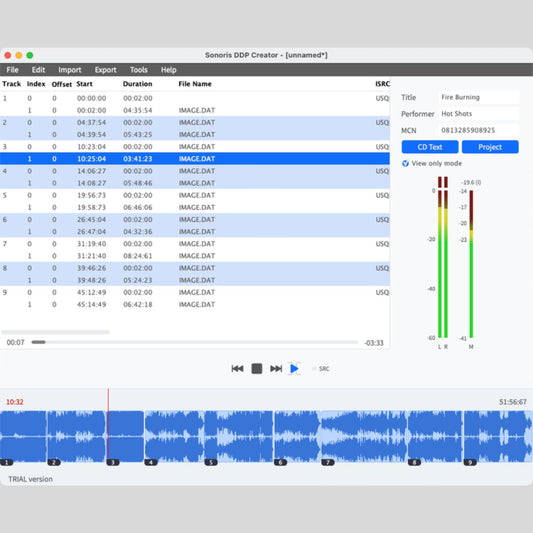Screen dimensions: 533x533
Task: Select the first row starting 00:00:00
Action: tap(195, 98)
